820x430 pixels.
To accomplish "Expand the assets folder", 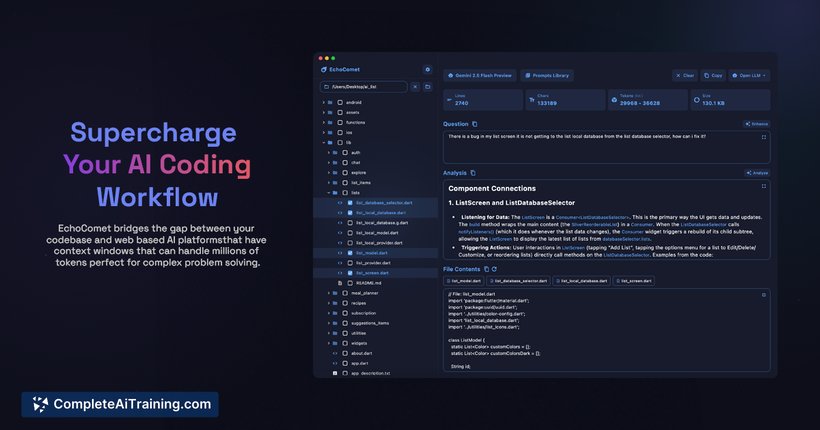I will (324, 112).
